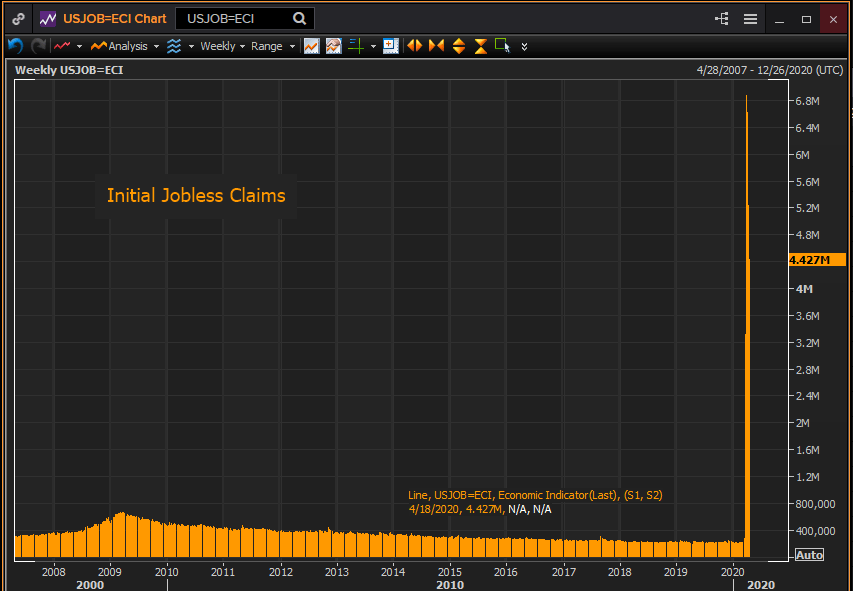
Task: Click the Weekly USJOB=ECI chart title
Action: click(69, 70)
